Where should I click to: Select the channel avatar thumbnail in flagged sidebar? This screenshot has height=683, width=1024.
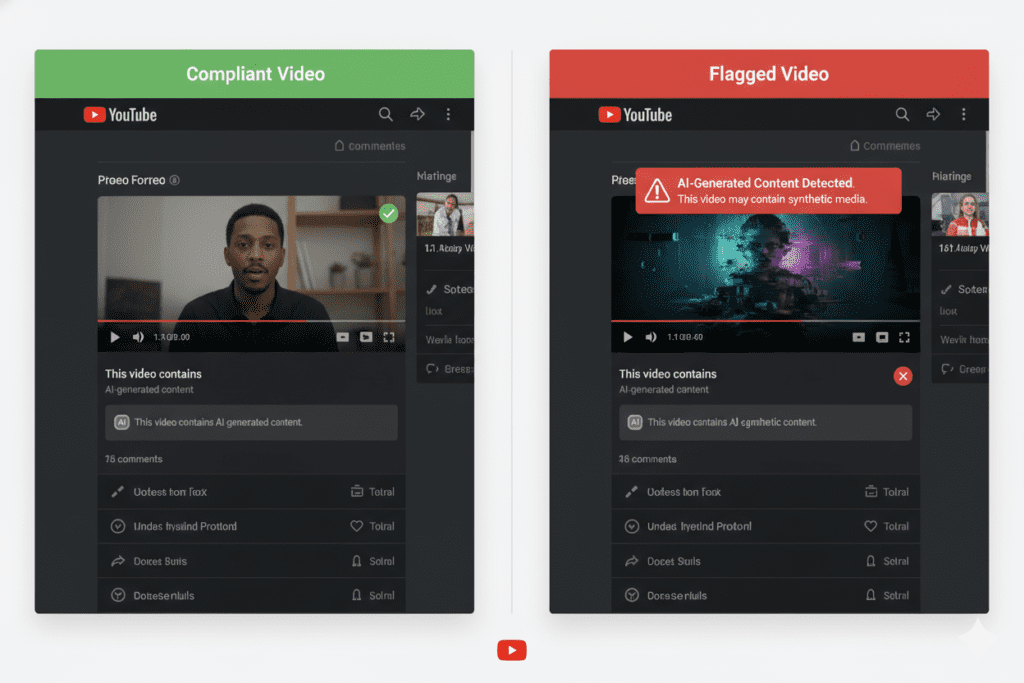point(960,216)
